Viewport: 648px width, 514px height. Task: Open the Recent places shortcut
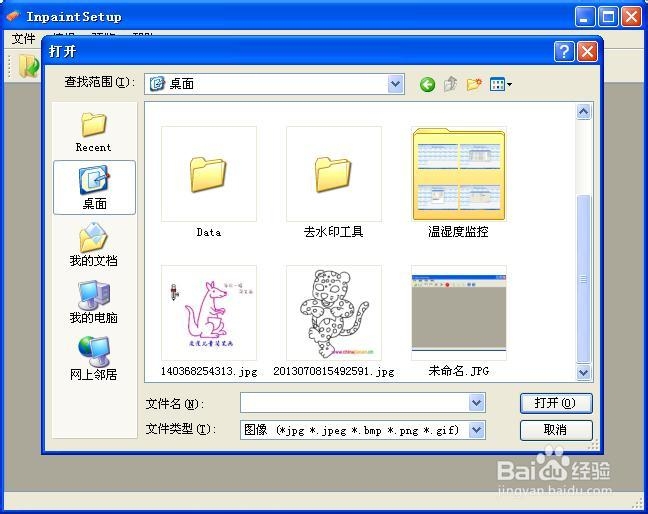point(93,132)
